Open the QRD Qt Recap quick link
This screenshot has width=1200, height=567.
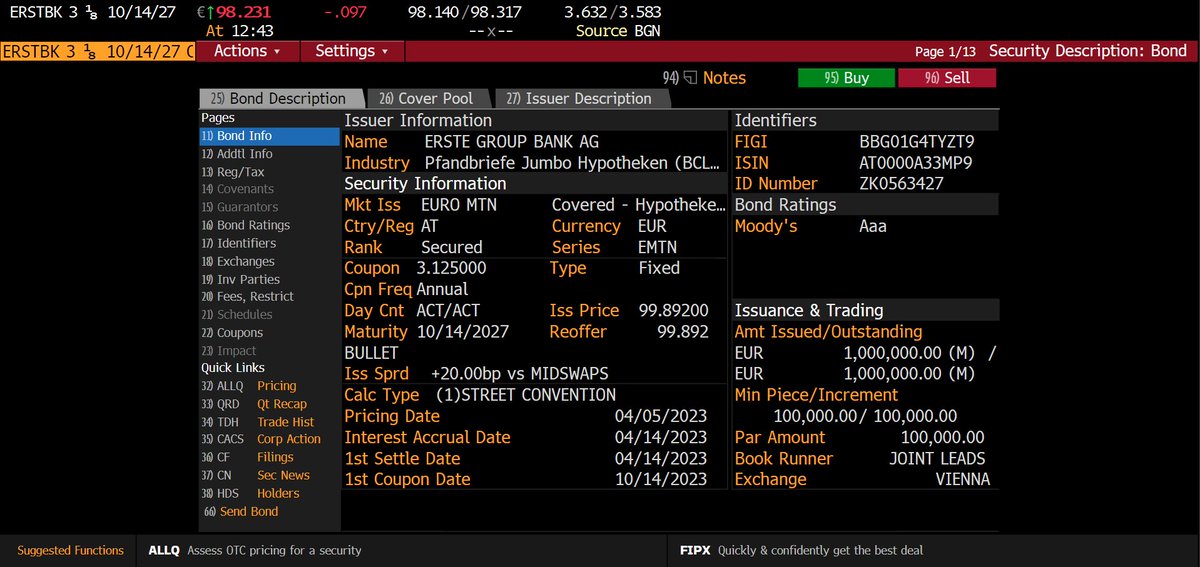coord(255,404)
